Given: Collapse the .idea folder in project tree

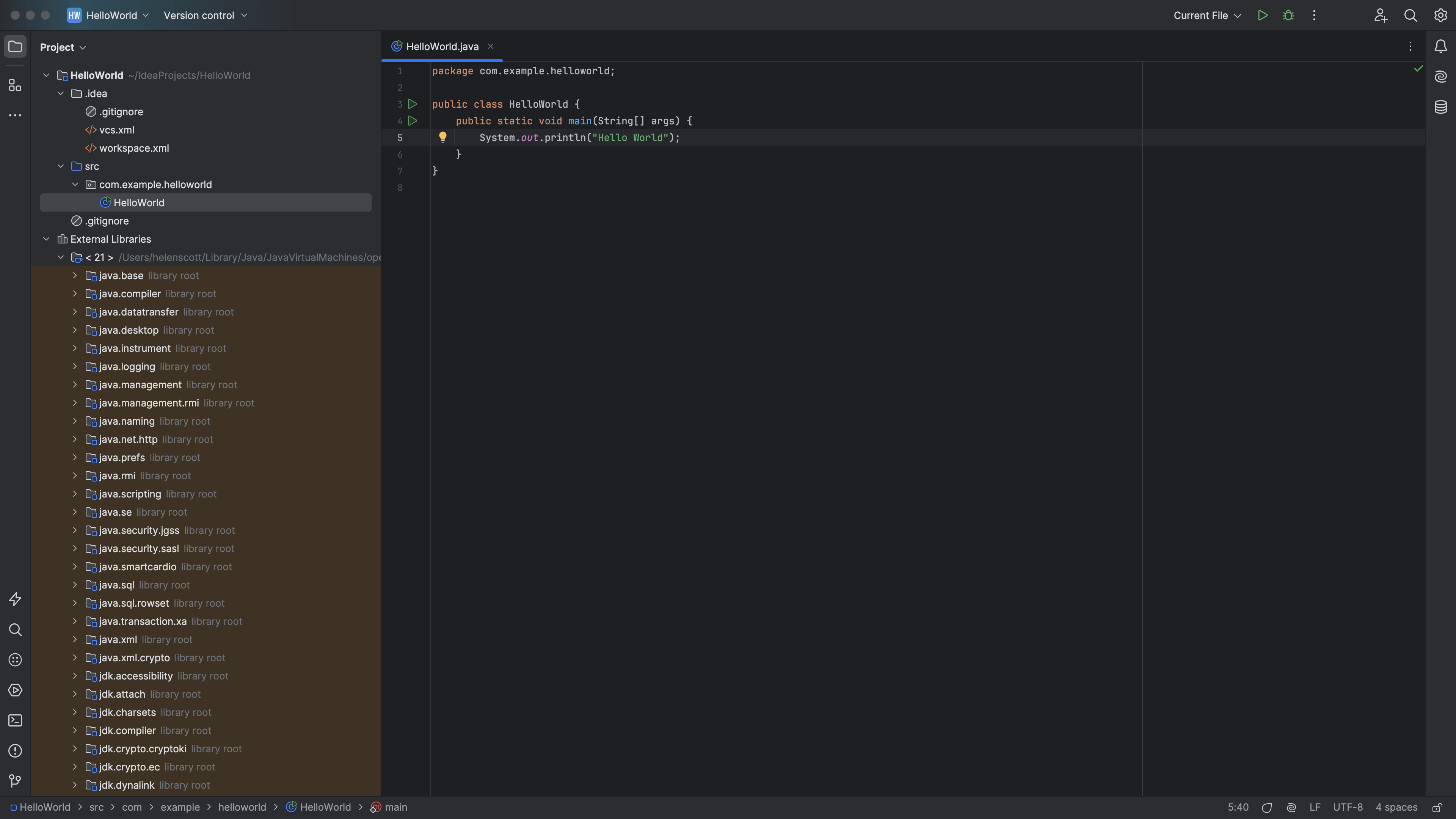Looking at the screenshot, I should (61, 94).
